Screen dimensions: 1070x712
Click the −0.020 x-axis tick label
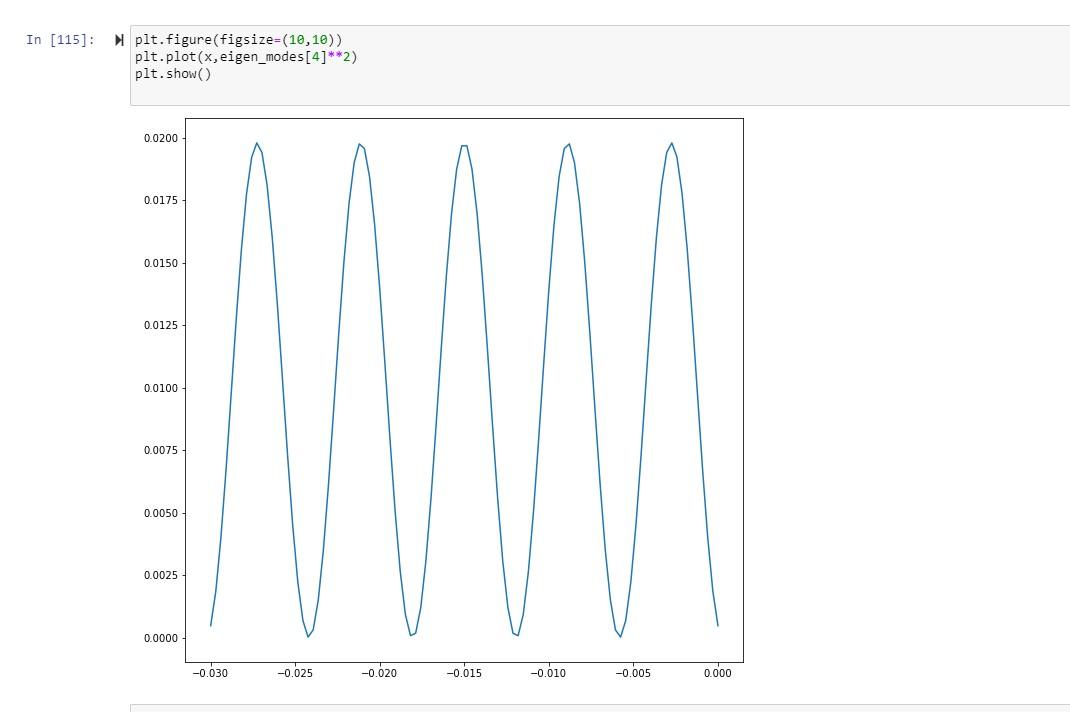pyautogui.click(x=379, y=673)
